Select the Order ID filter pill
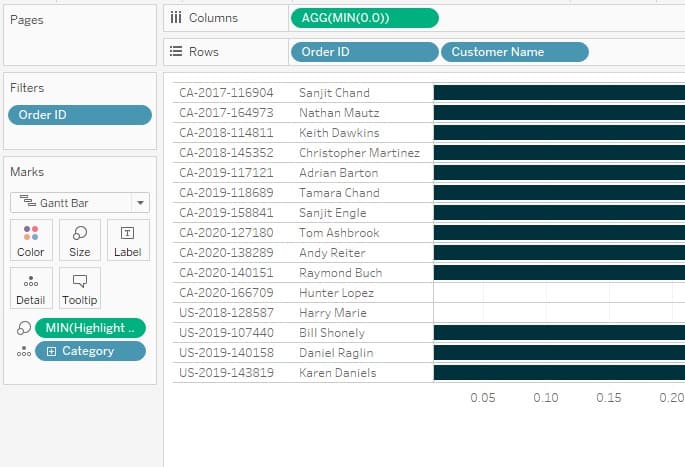Image resolution: width=685 pixels, height=467 pixels. click(80, 115)
